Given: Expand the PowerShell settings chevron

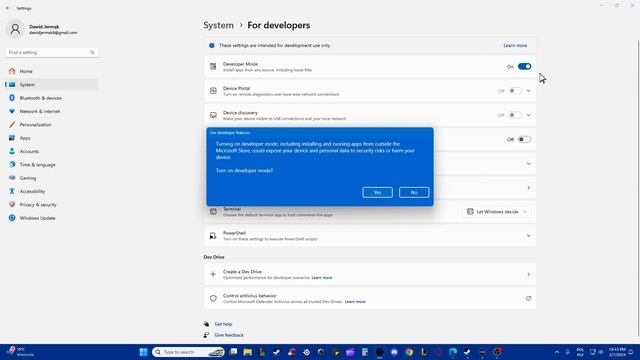Looking at the screenshot, I should coord(529,236).
